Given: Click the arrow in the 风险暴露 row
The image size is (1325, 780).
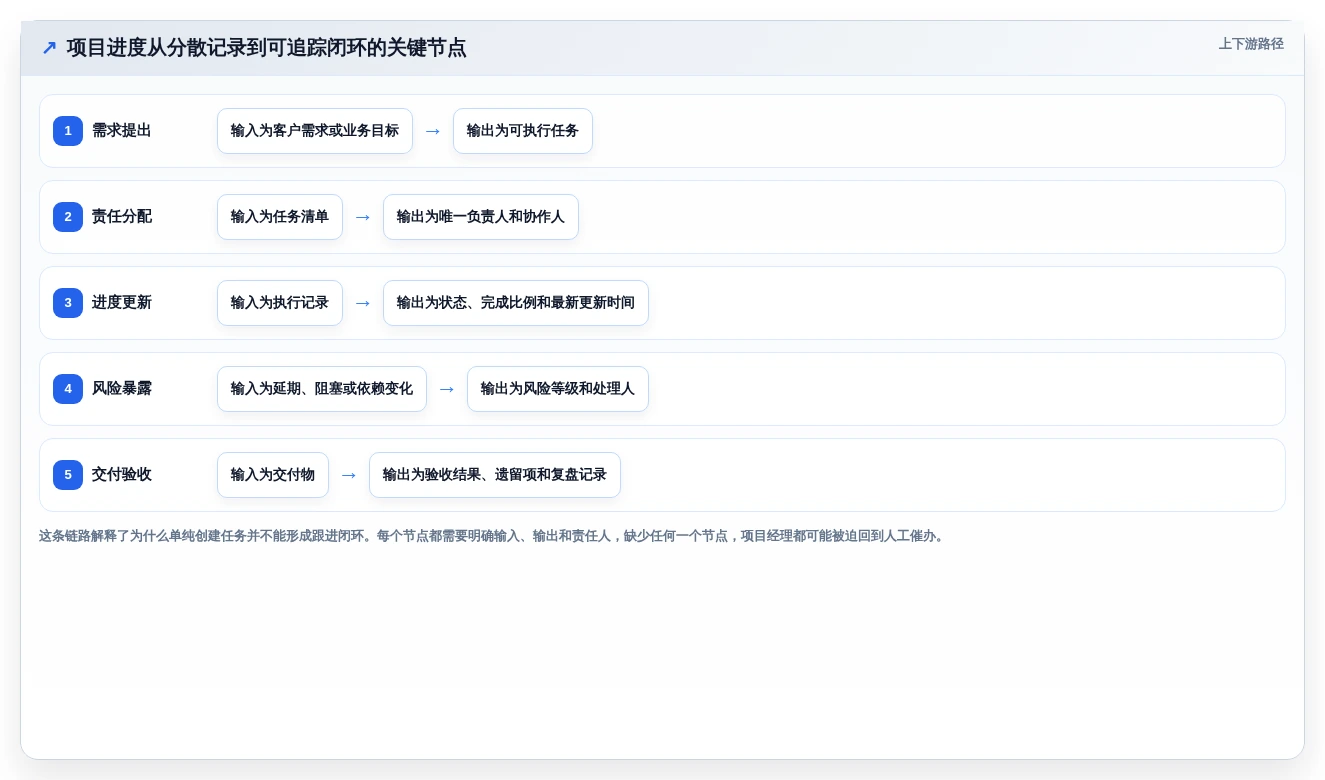Looking at the screenshot, I should coord(447,389).
